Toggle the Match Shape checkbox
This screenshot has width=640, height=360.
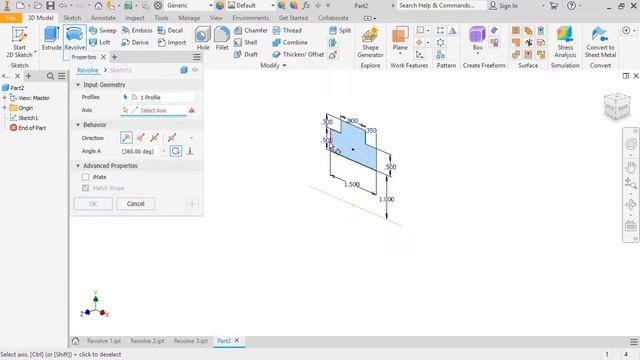tap(85, 188)
